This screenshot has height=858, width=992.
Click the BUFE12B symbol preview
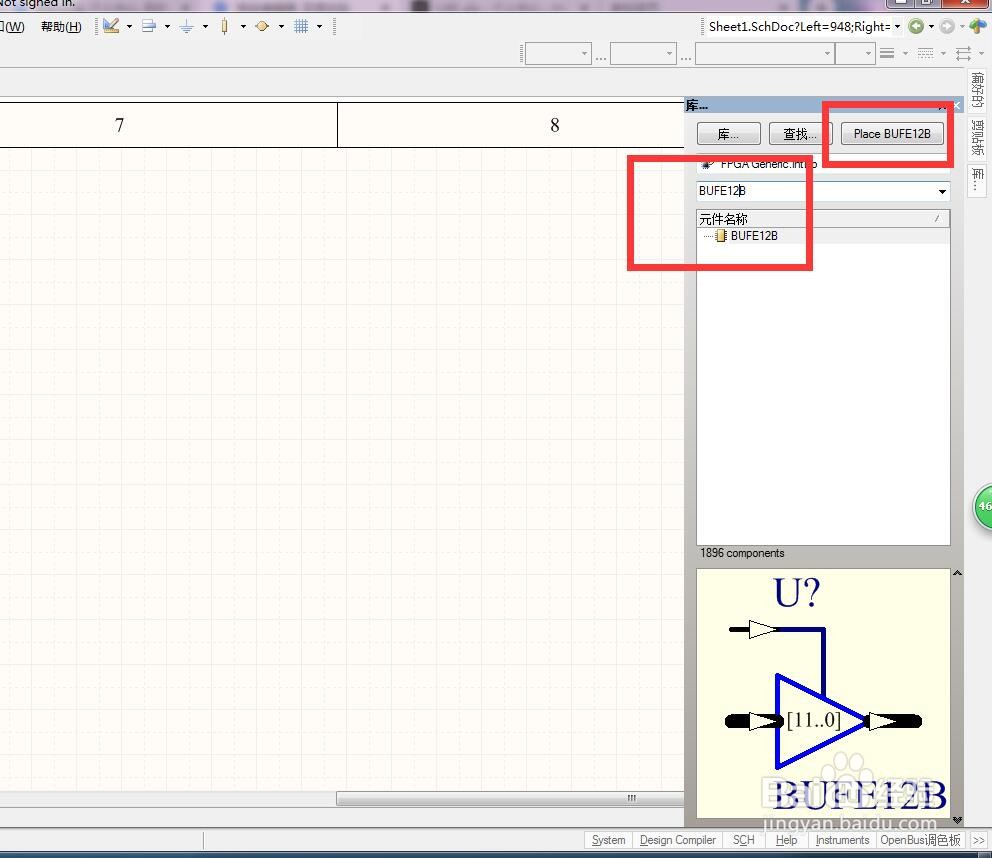click(824, 693)
